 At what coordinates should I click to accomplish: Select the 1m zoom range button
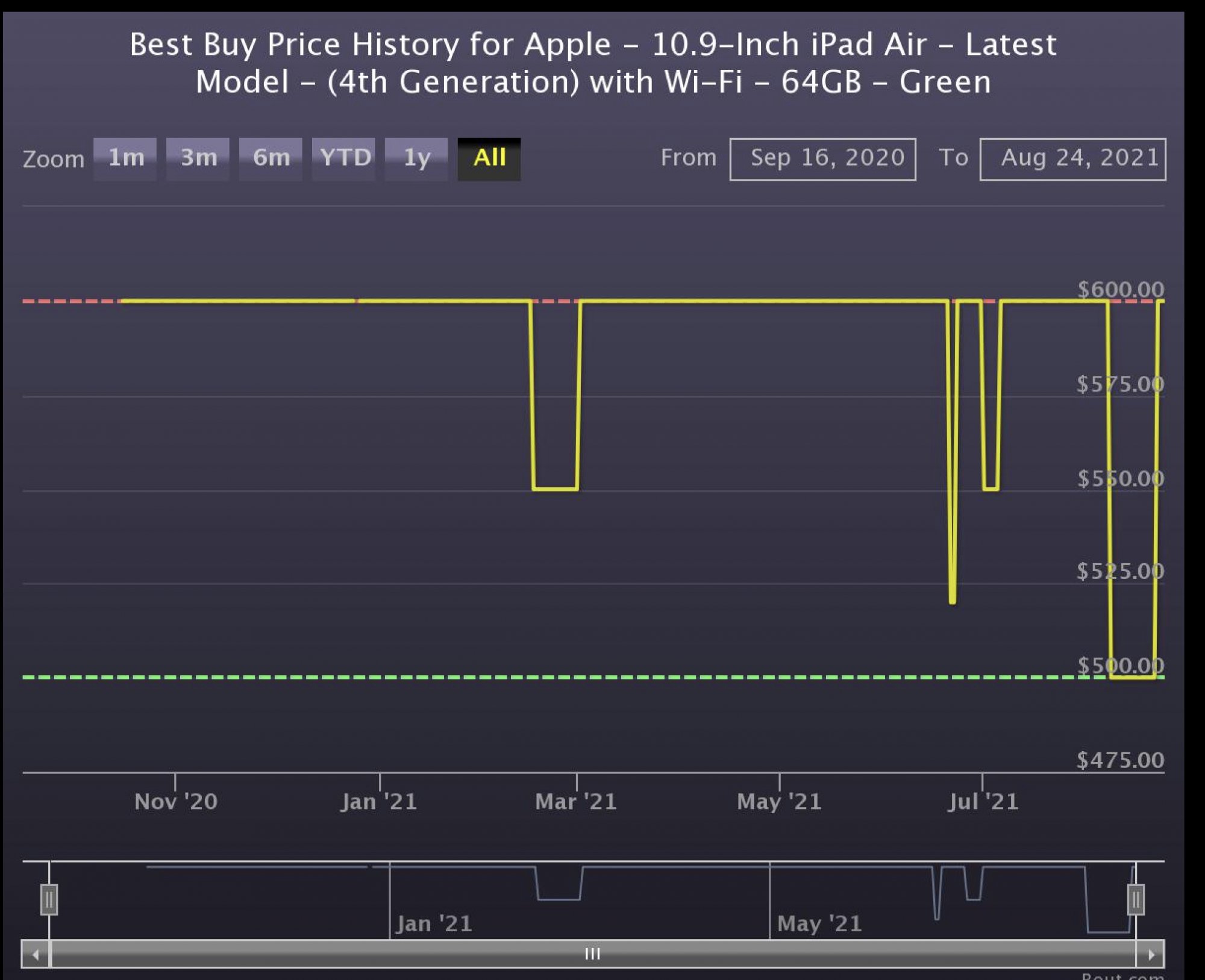coord(125,158)
